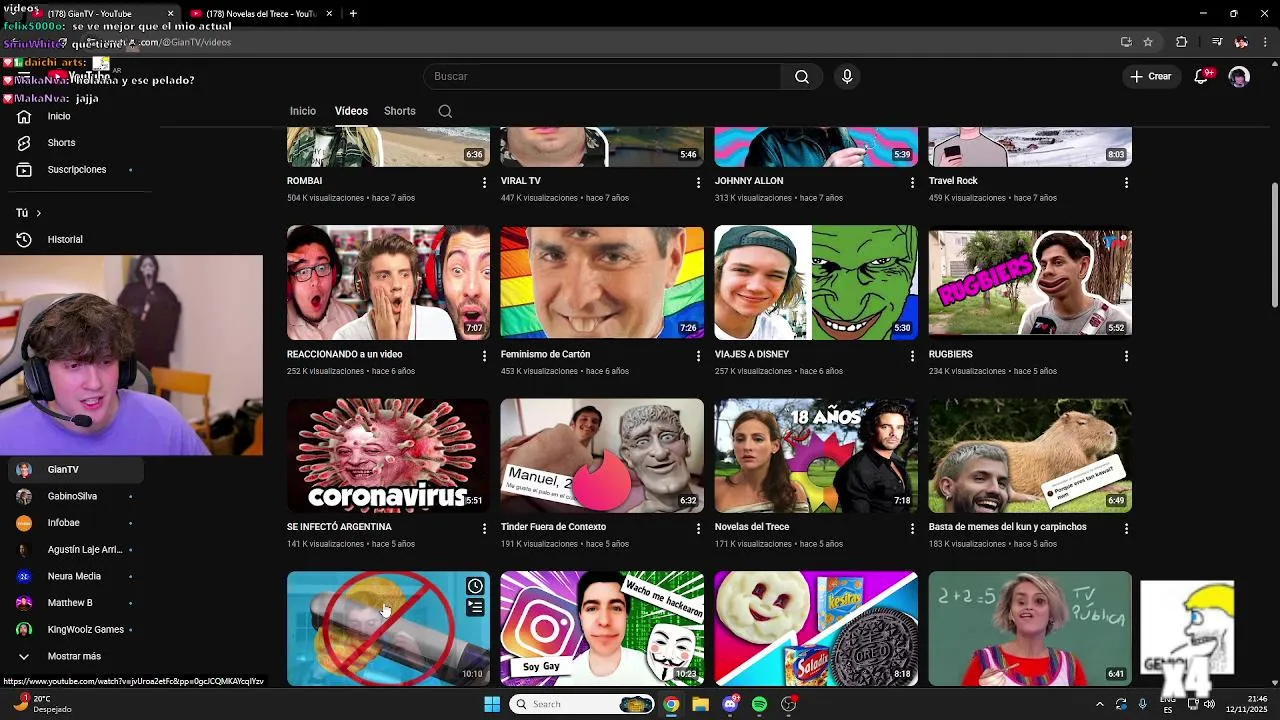Image resolution: width=1280 pixels, height=720 pixels.
Task: Open notifications bell
Action: pos(1202,77)
